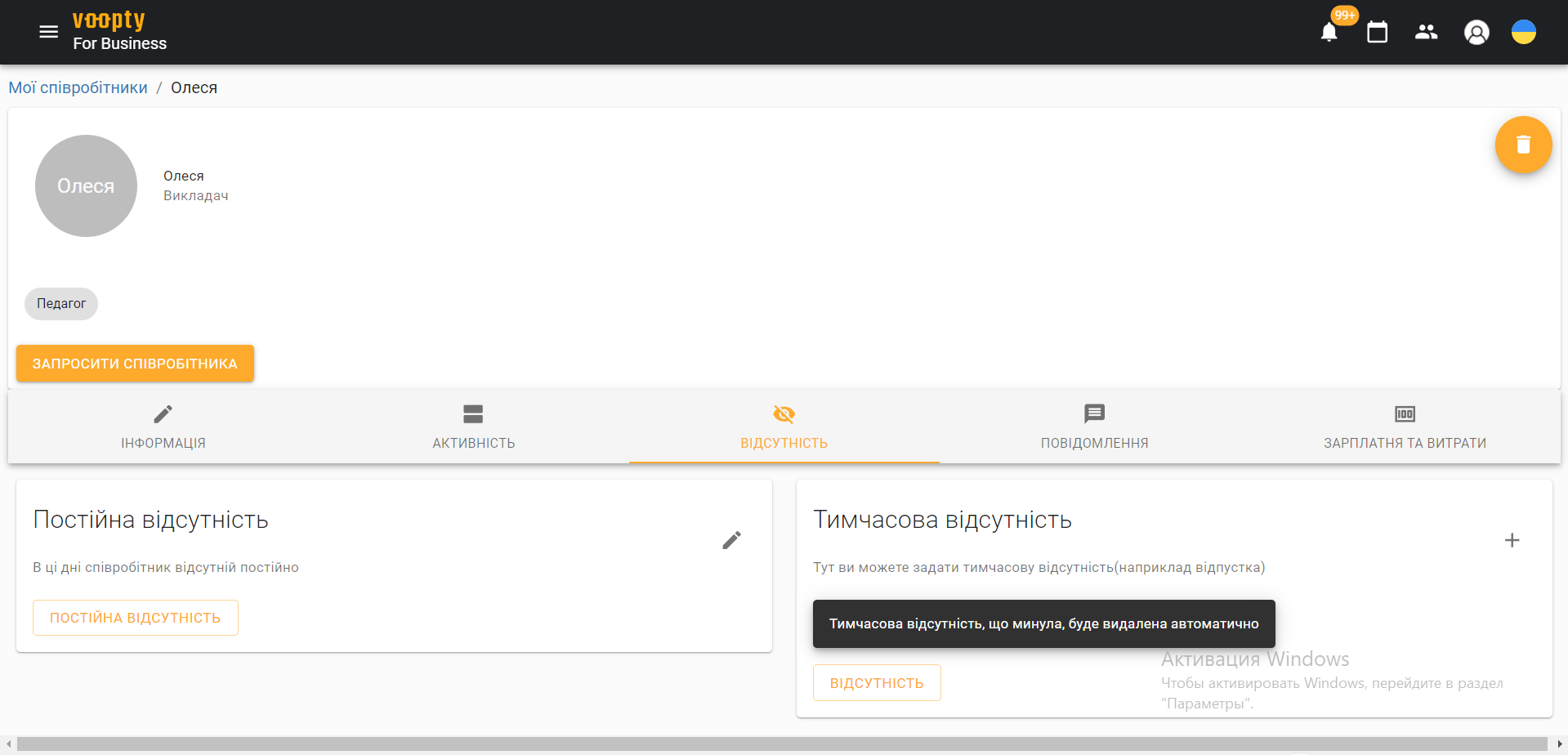This screenshot has height=755, width=1568.
Task: Open the user account profile icon
Action: [x=1476, y=33]
